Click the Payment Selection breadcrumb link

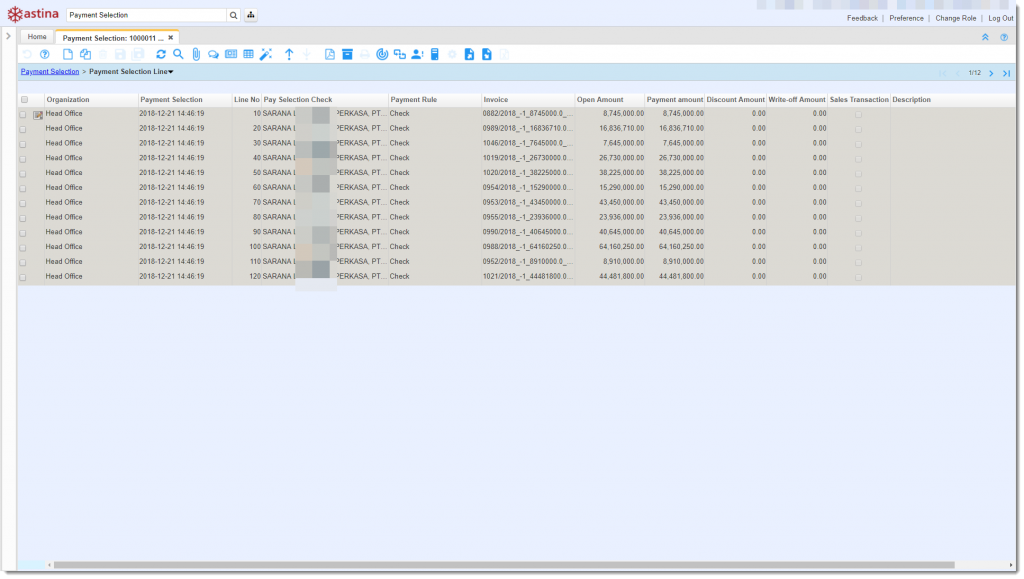(49, 72)
